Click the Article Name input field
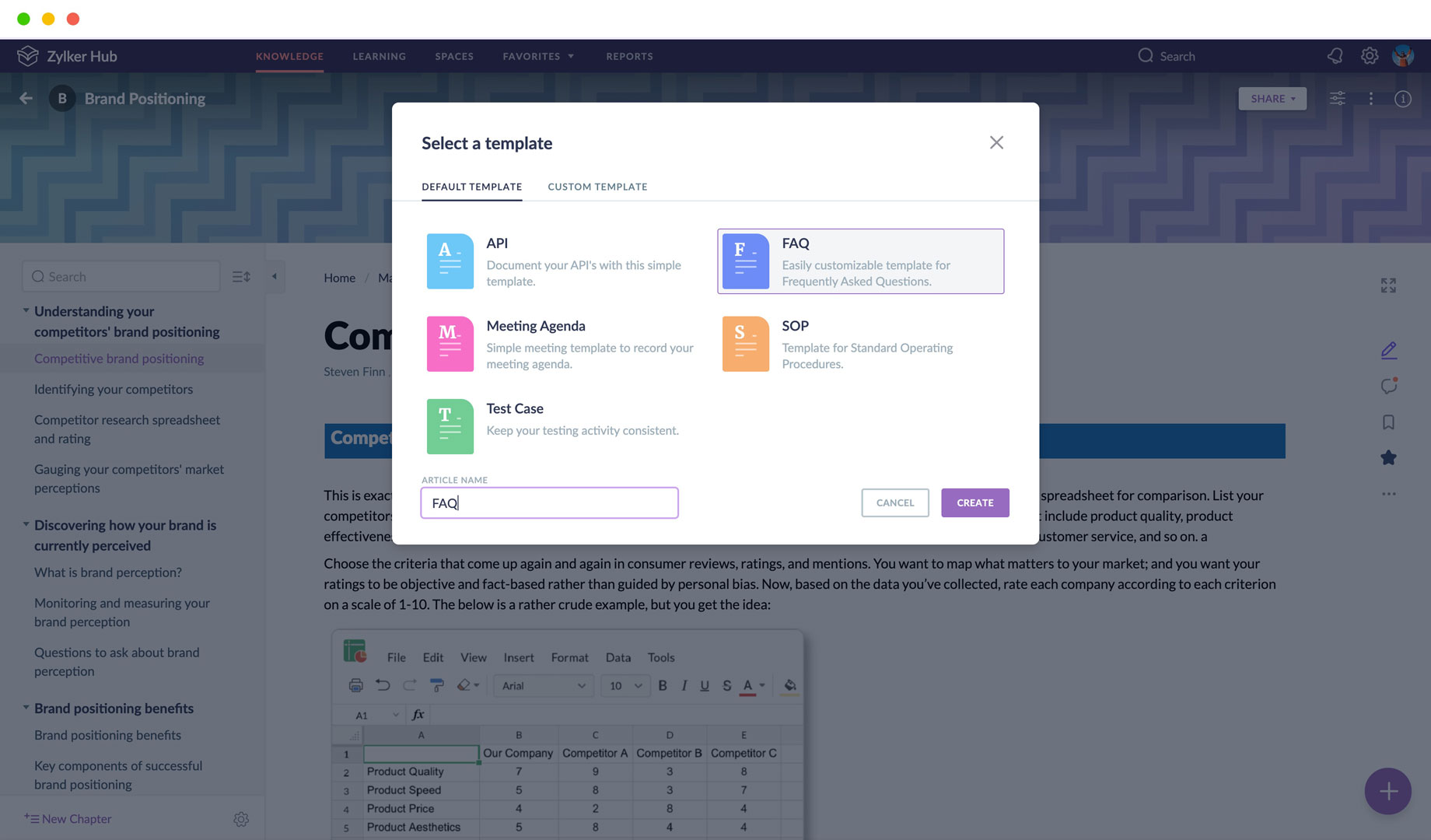The width and height of the screenshot is (1431, 840). 549,503
